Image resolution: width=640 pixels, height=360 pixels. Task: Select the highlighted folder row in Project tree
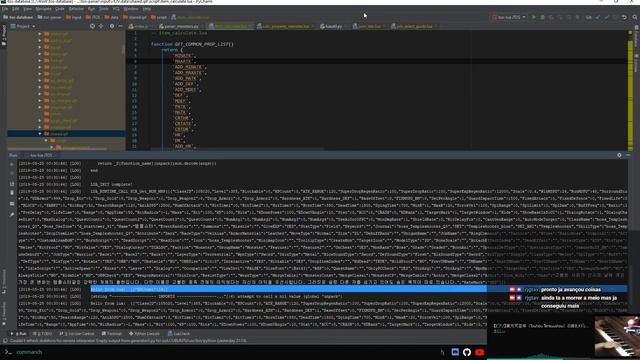click(66, 134)
